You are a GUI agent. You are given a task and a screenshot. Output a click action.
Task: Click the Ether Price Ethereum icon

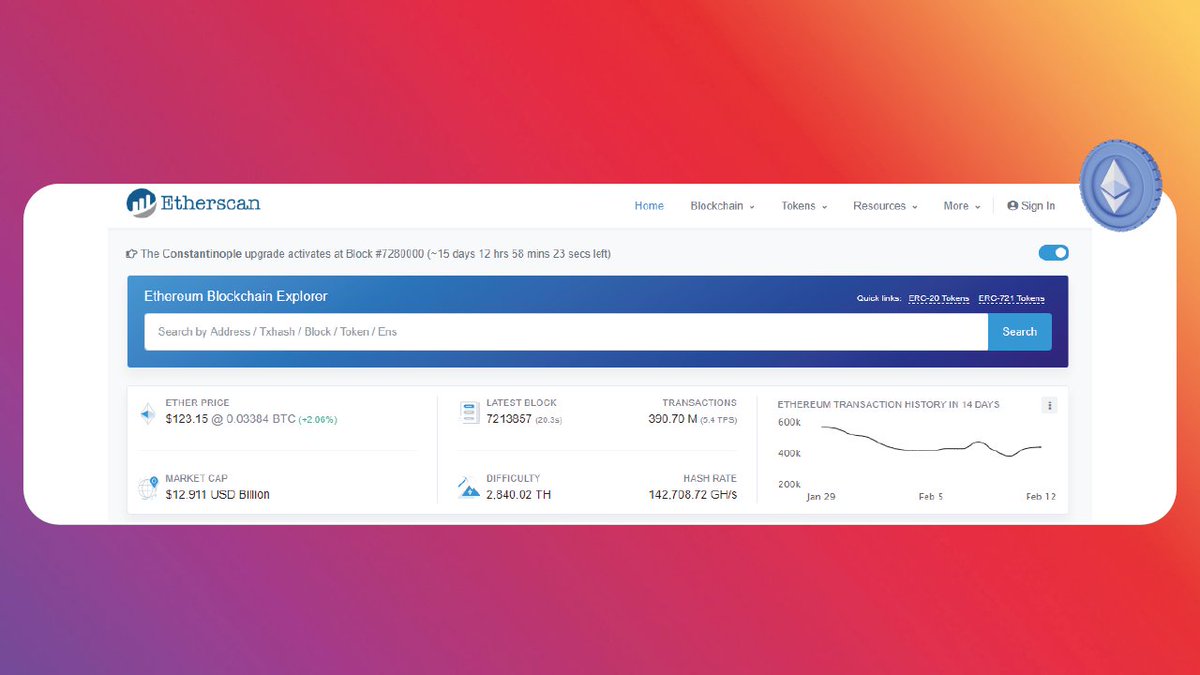coord(148,412)
